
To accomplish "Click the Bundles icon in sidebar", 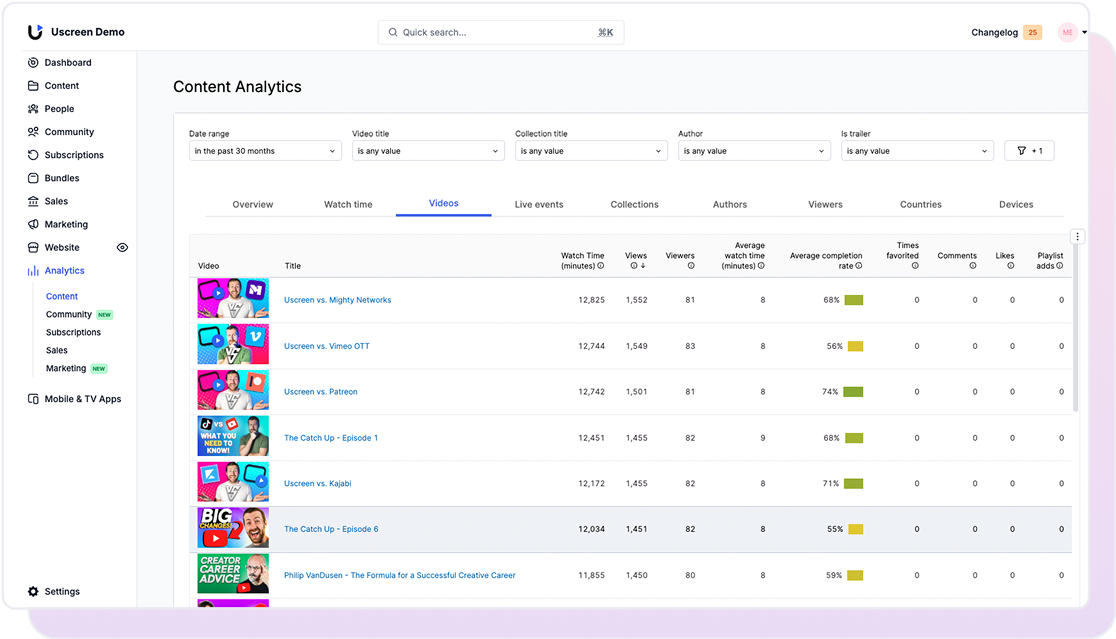I will pos(33,178).
